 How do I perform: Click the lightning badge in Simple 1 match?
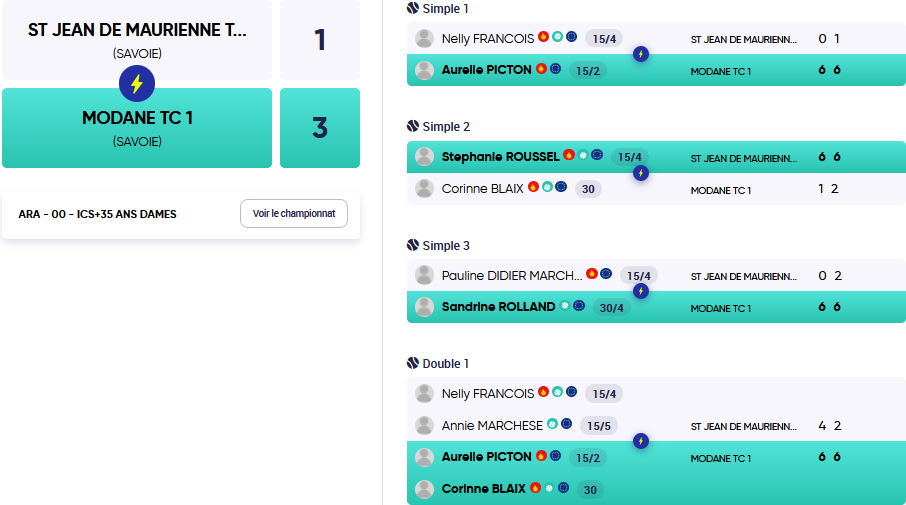641,54
